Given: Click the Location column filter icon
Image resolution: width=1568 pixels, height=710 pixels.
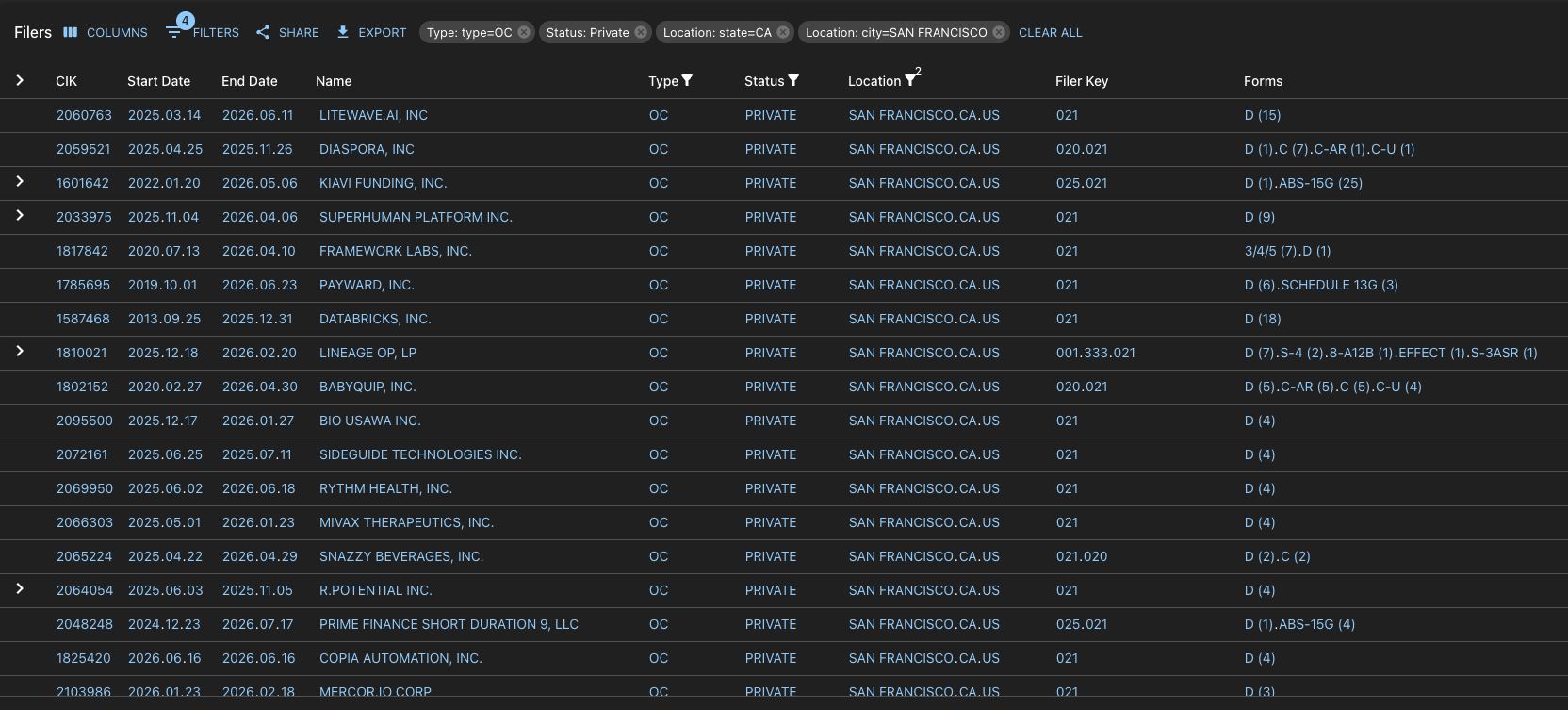Looking at the screenshot, I should [910, 80].
